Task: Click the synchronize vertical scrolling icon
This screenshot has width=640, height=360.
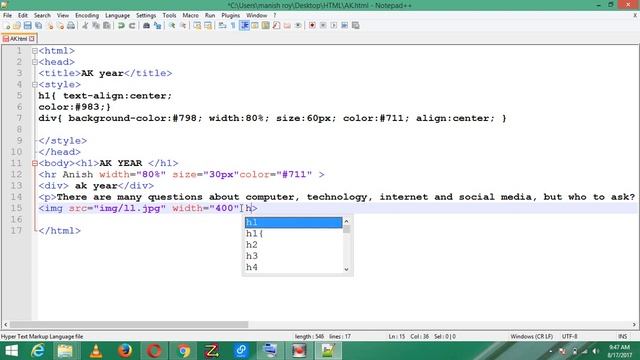Action: (x=197, y=25)
